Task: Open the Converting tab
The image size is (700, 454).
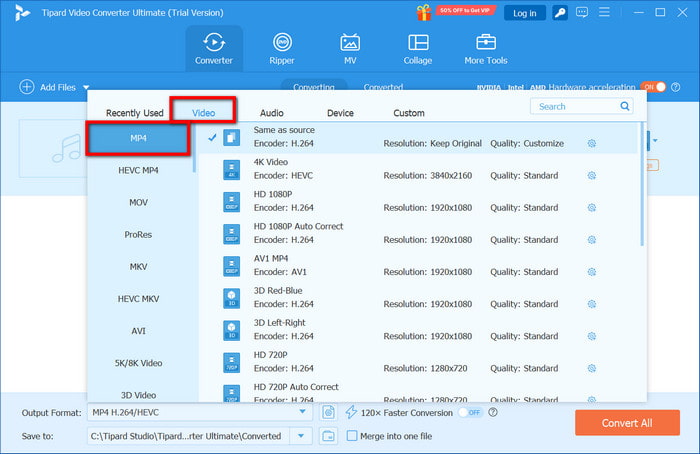Action: pyautogui.click(x=313, y=87)
